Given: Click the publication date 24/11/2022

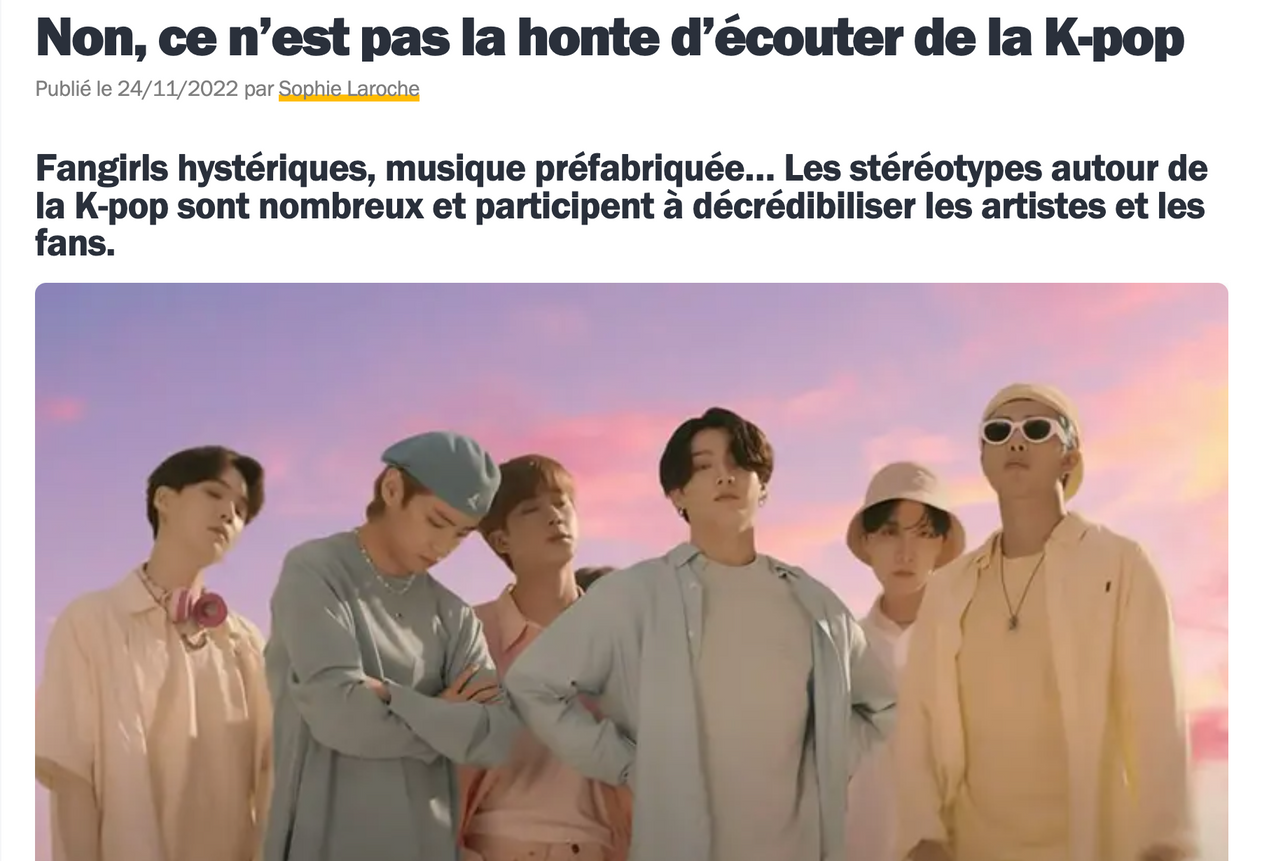Looking at the screenshot, I should tap(178, 89).
